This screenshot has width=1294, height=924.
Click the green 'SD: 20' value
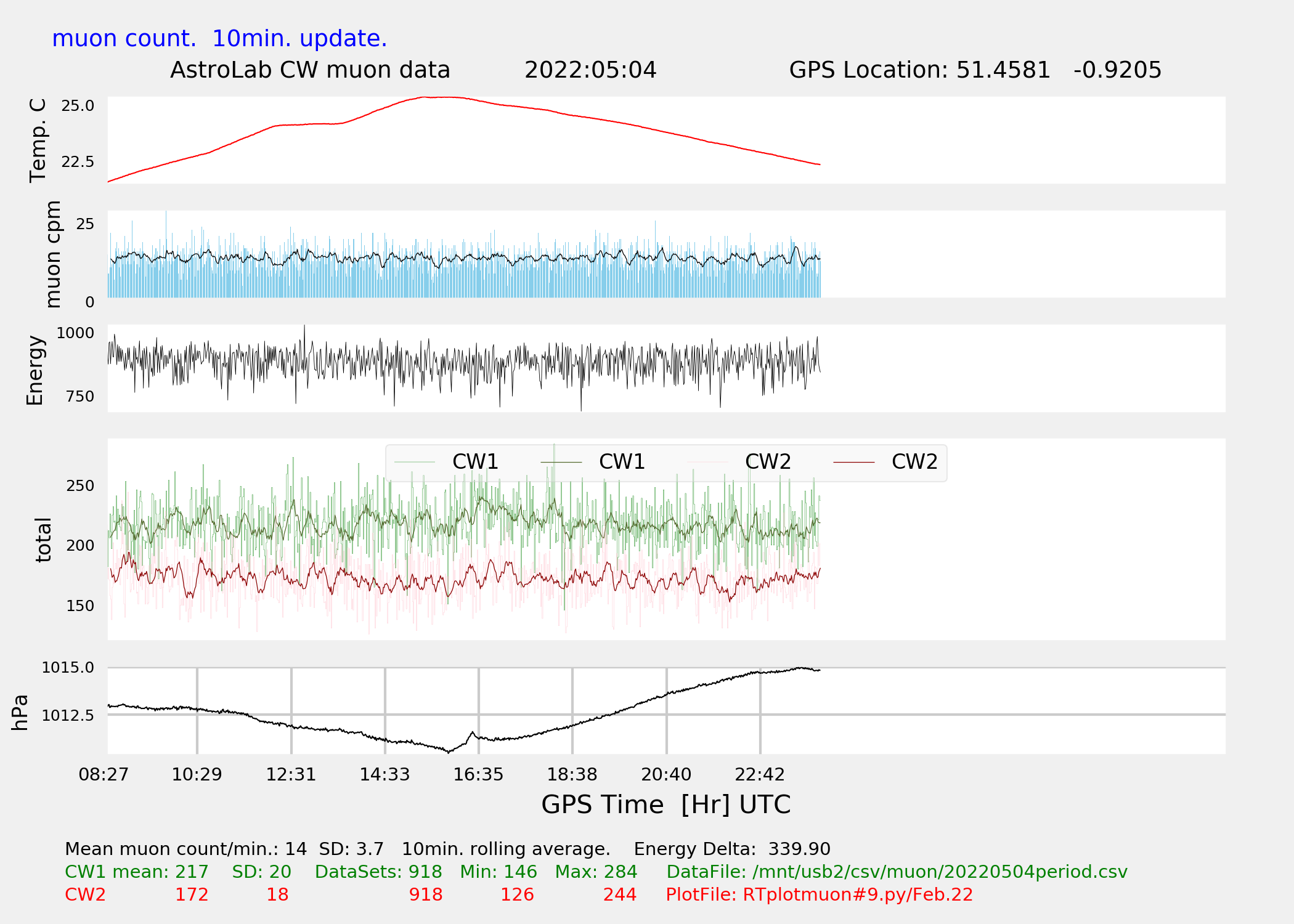tap(261, 872)
